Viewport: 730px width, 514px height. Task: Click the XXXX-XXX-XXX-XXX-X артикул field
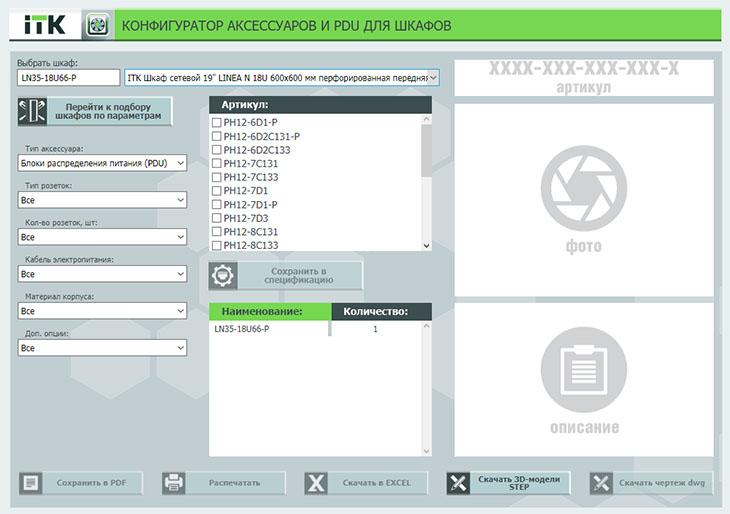click(584, 78)
